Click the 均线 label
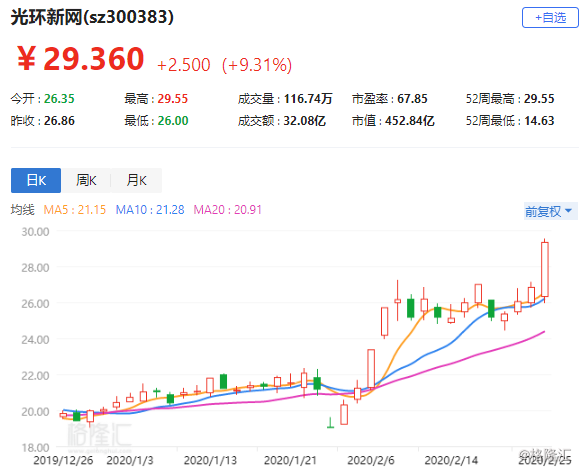579x469 pixels. [x=23, y=210]
